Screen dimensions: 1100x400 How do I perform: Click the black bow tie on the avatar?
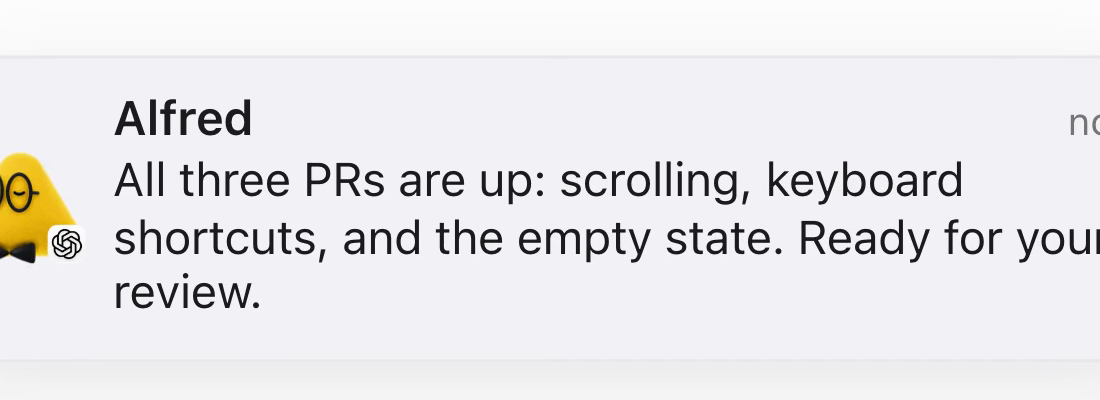click(x=17, y=252)
